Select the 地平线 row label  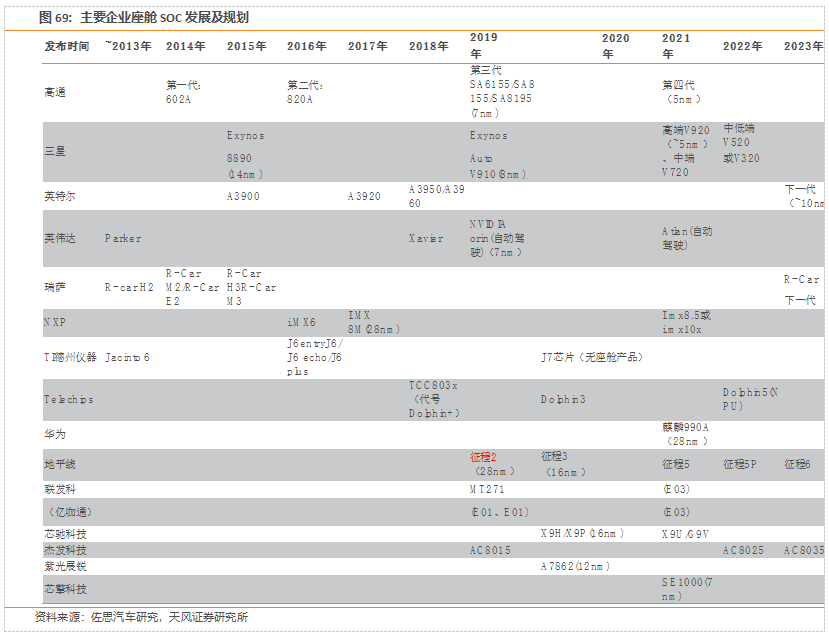(x=60, y=465)
